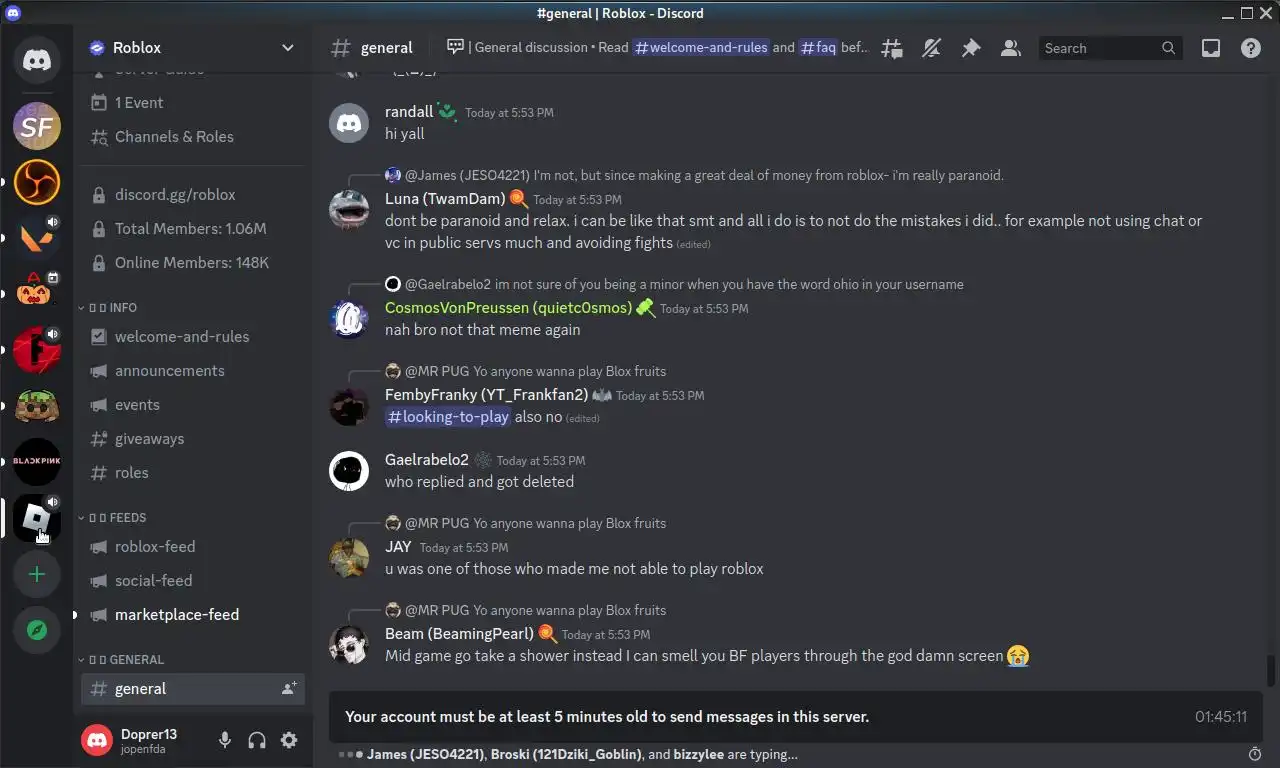Click the create invite icon beside general
The width and height of the screenshot is (1280, 768).
pos(289,688)
